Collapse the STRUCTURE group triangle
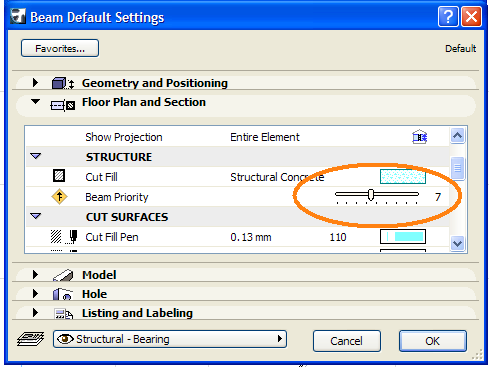Screen dimensions: 489x367 [x=35, y=156]
